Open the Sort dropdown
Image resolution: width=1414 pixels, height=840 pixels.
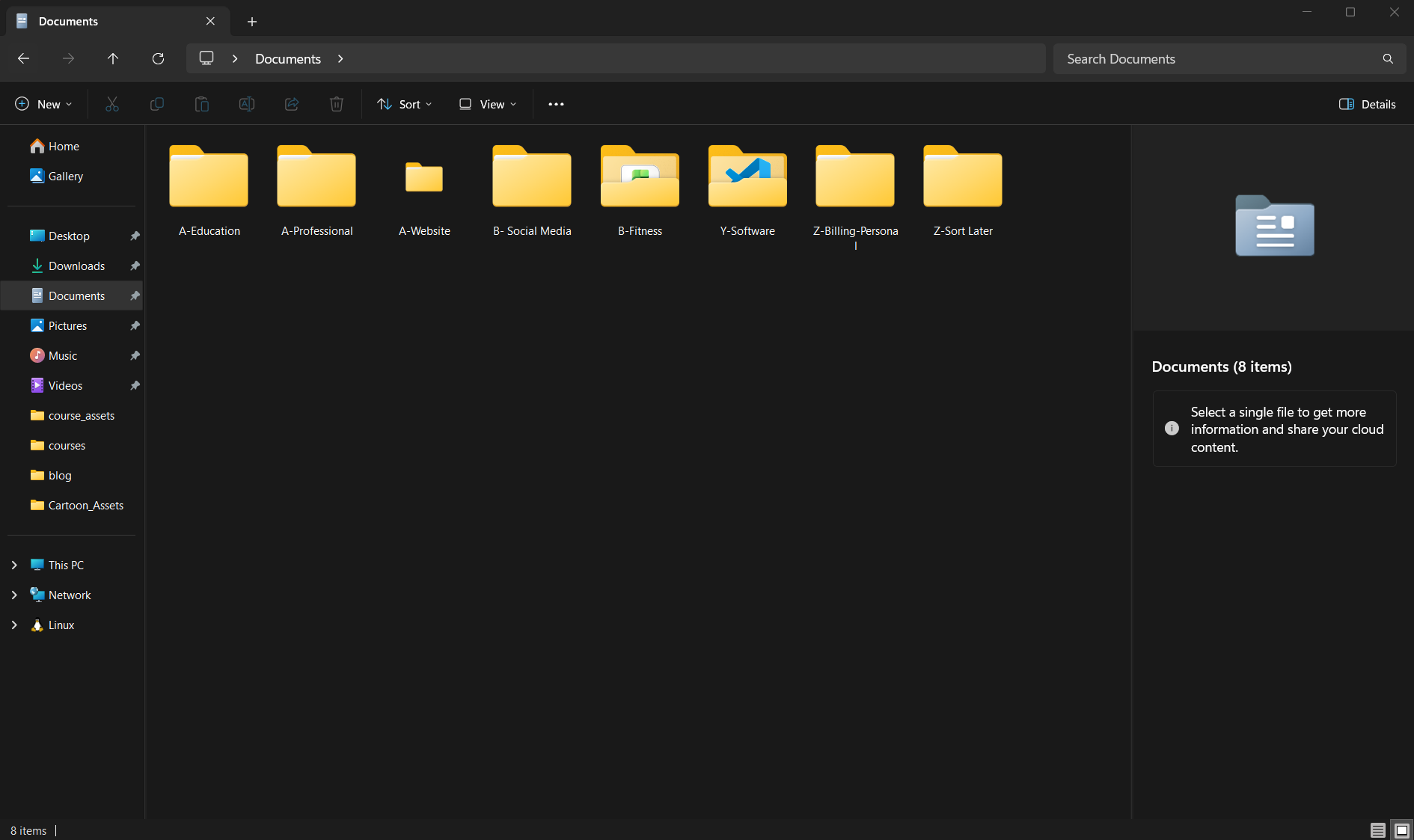pyautogui.click(x=405, y=104)
